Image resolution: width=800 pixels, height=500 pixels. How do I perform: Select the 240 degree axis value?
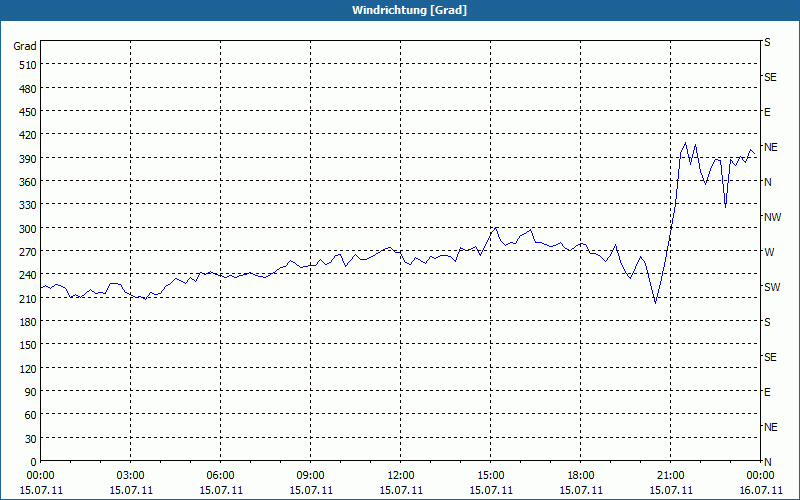click(x=29, y=275)
